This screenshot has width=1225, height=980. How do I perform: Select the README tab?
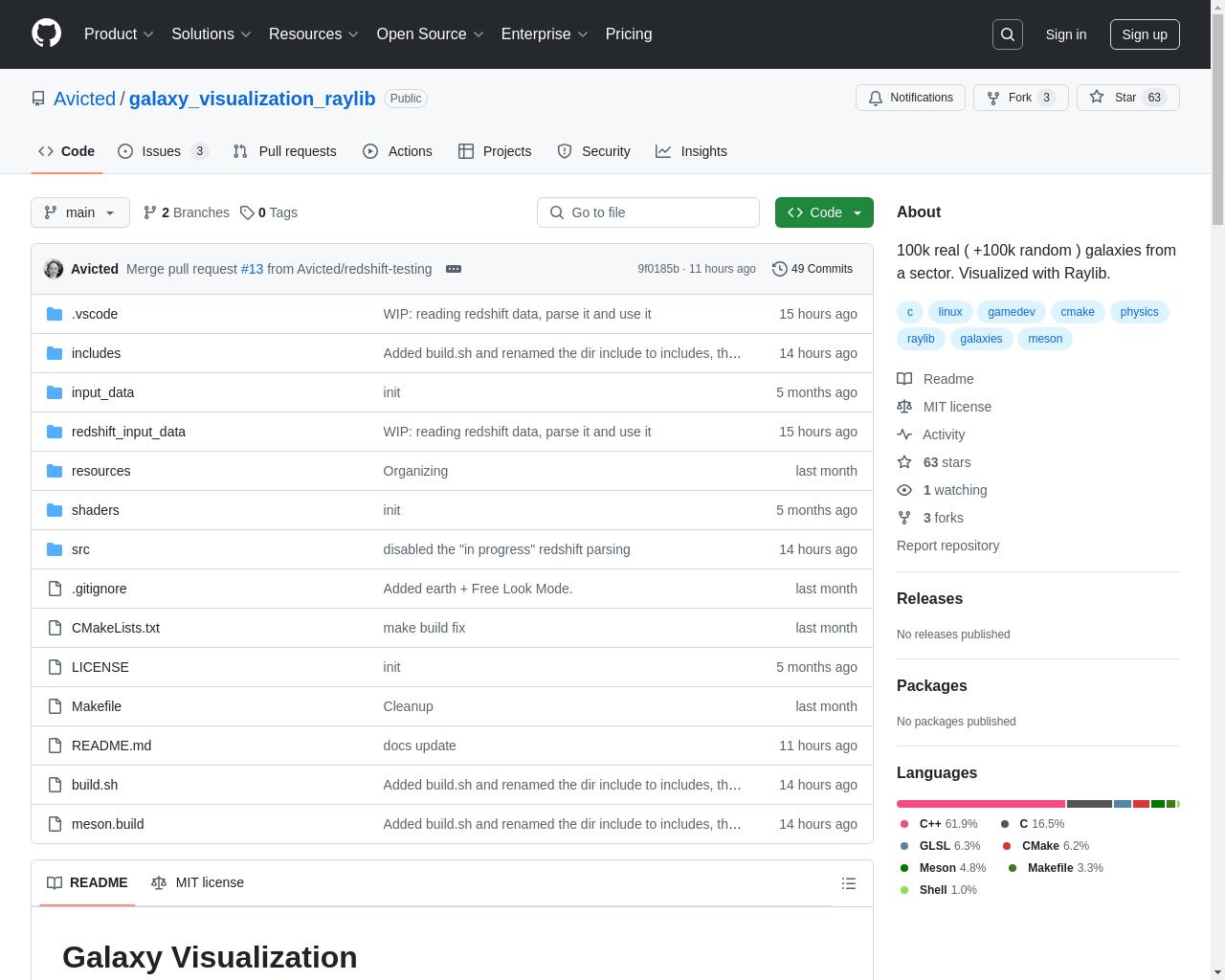pyautogui.click(x=87, y=882)
